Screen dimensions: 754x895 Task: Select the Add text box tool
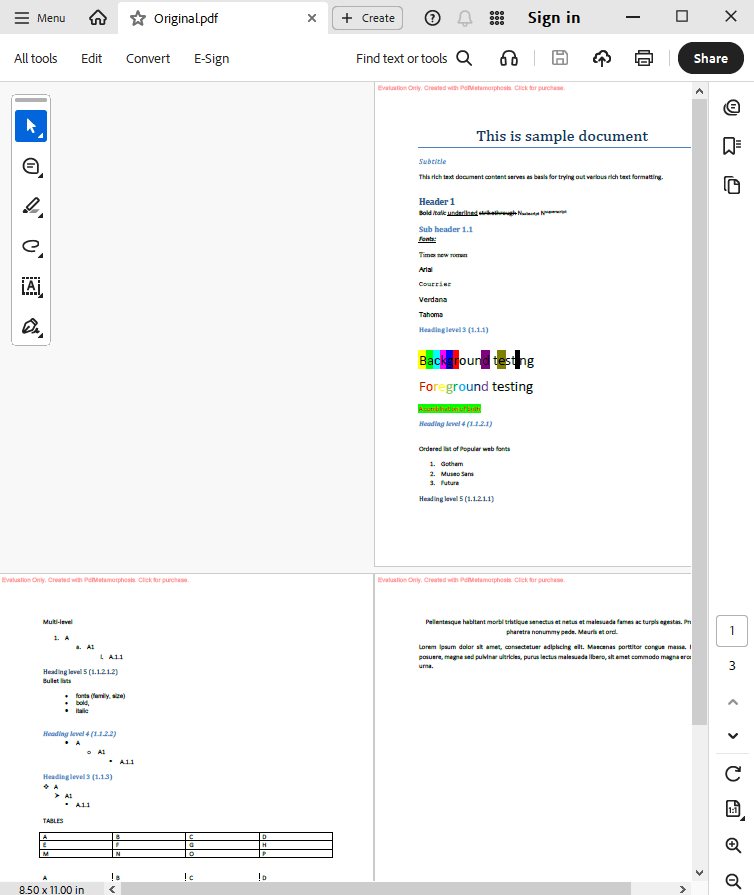[x=31, y=287]
